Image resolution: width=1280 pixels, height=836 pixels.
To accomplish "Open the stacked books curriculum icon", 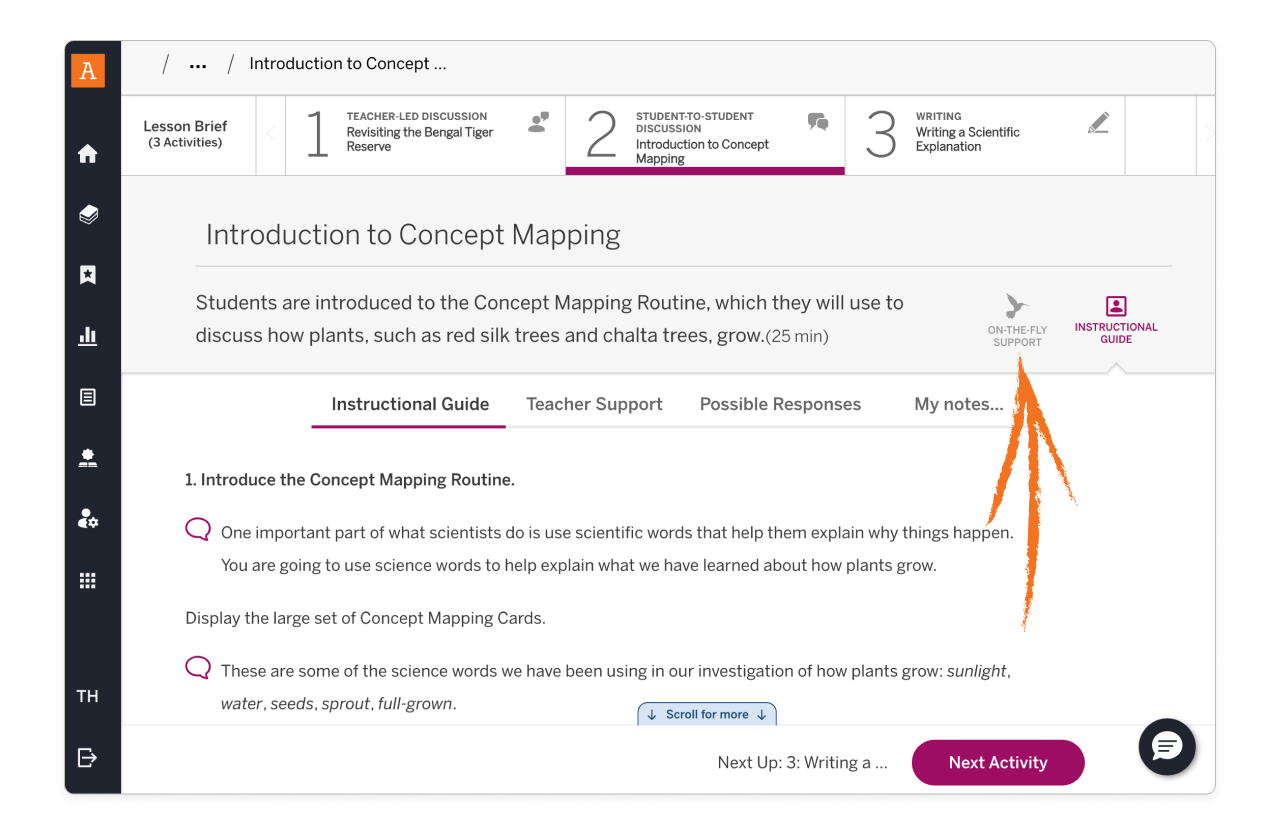I will [x=88, y=215].
